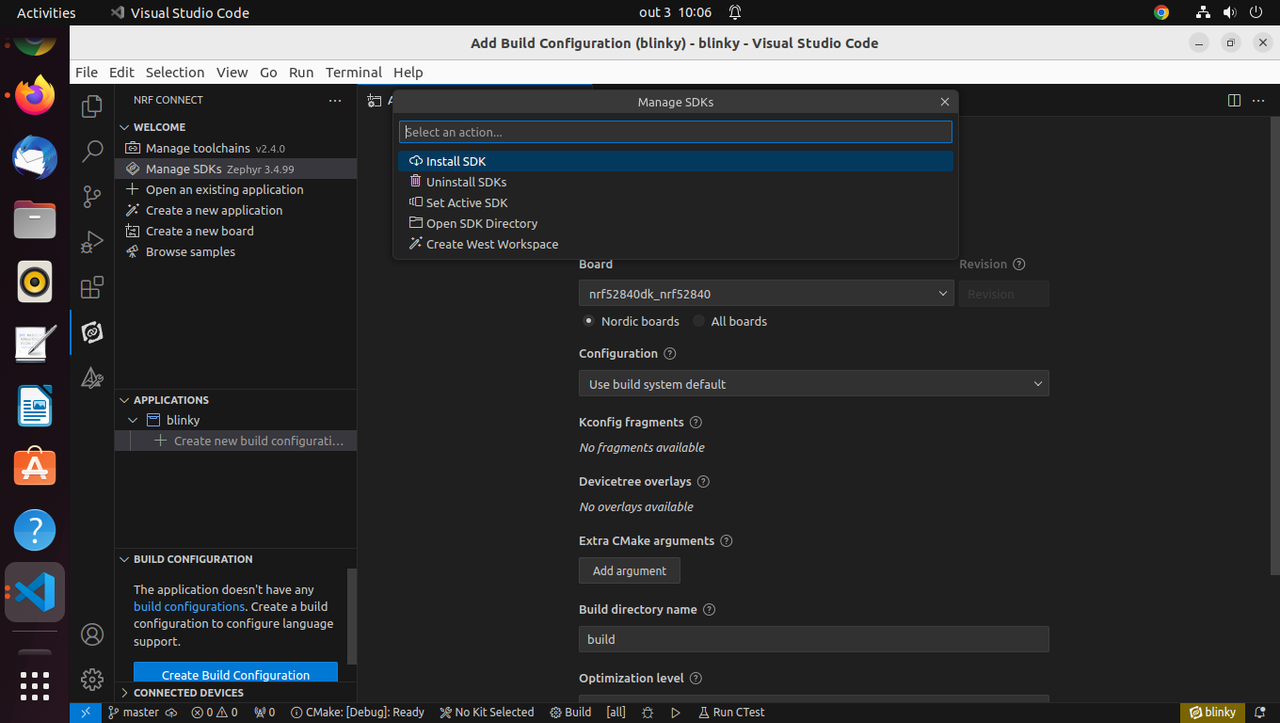Click the remote window status bar icon
The width and height of the screenshot is (1280, 723).
tap(85, 712)
